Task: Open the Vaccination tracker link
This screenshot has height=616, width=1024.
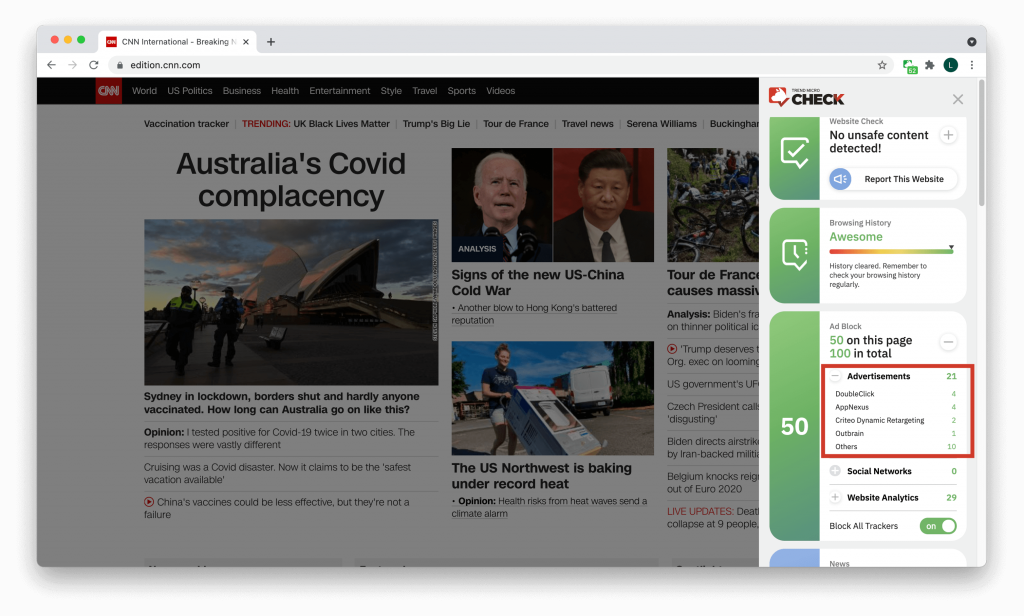Action: click(x=186, y=124)
